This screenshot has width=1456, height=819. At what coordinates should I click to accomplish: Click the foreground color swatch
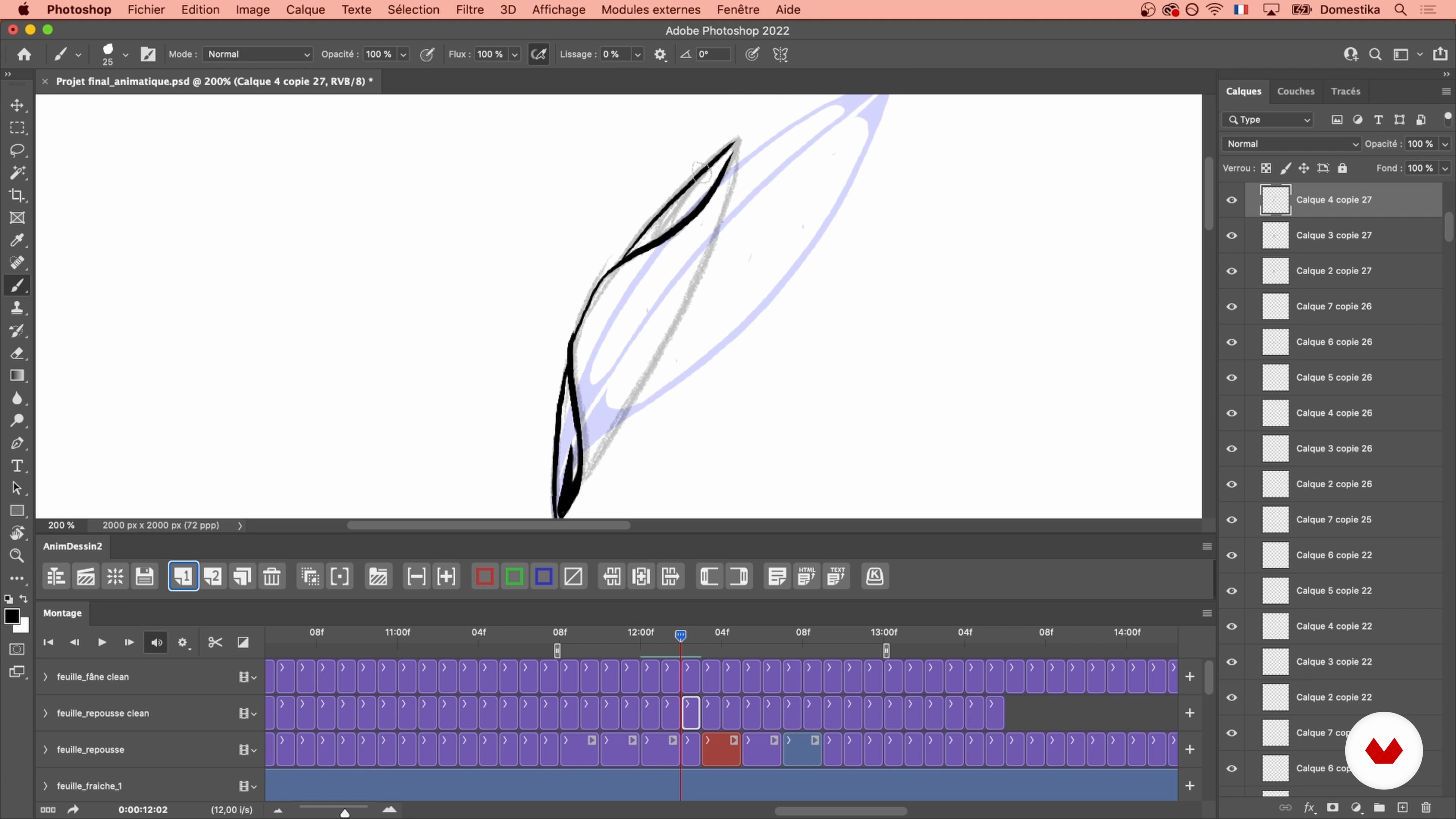(11, 617)
